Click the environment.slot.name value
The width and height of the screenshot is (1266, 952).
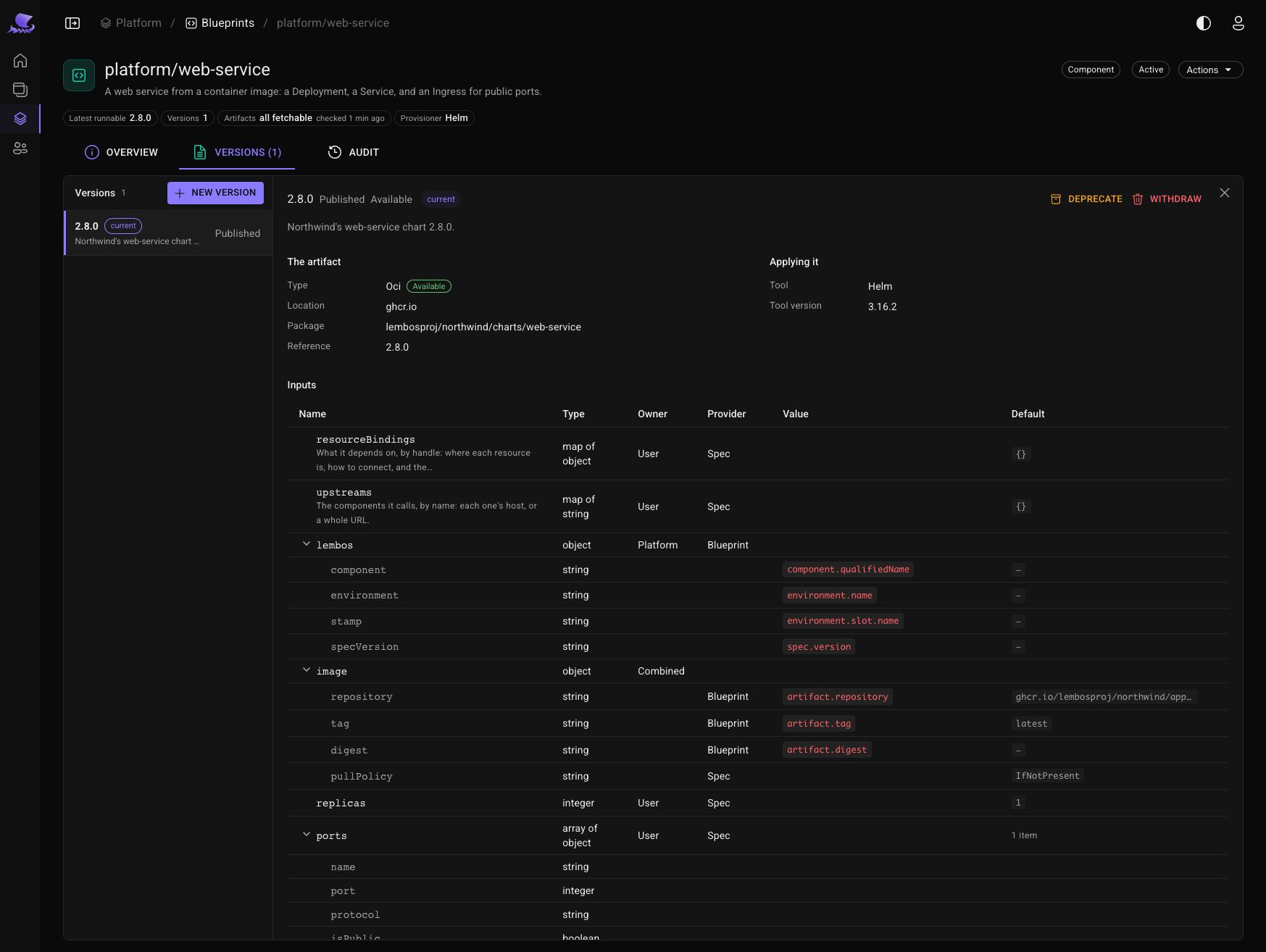pos(843,621)
